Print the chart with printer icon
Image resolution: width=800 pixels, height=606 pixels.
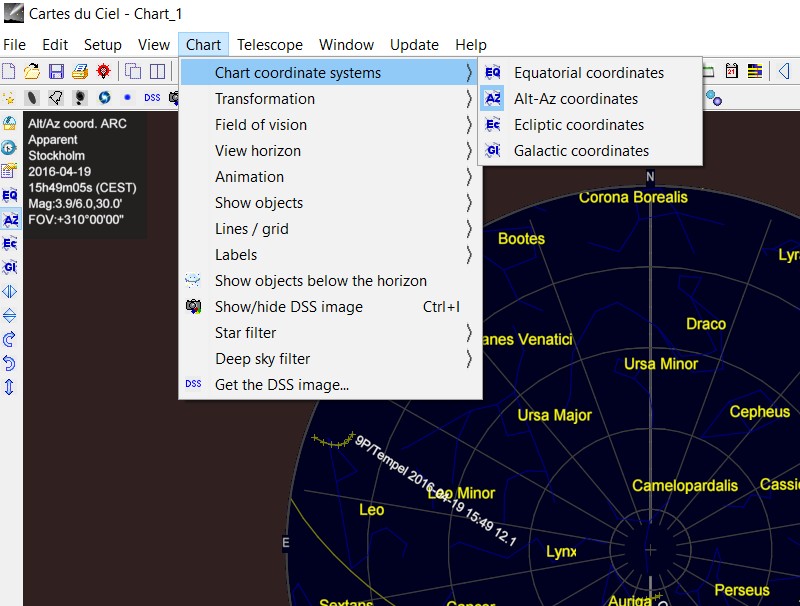click(80, 71)
